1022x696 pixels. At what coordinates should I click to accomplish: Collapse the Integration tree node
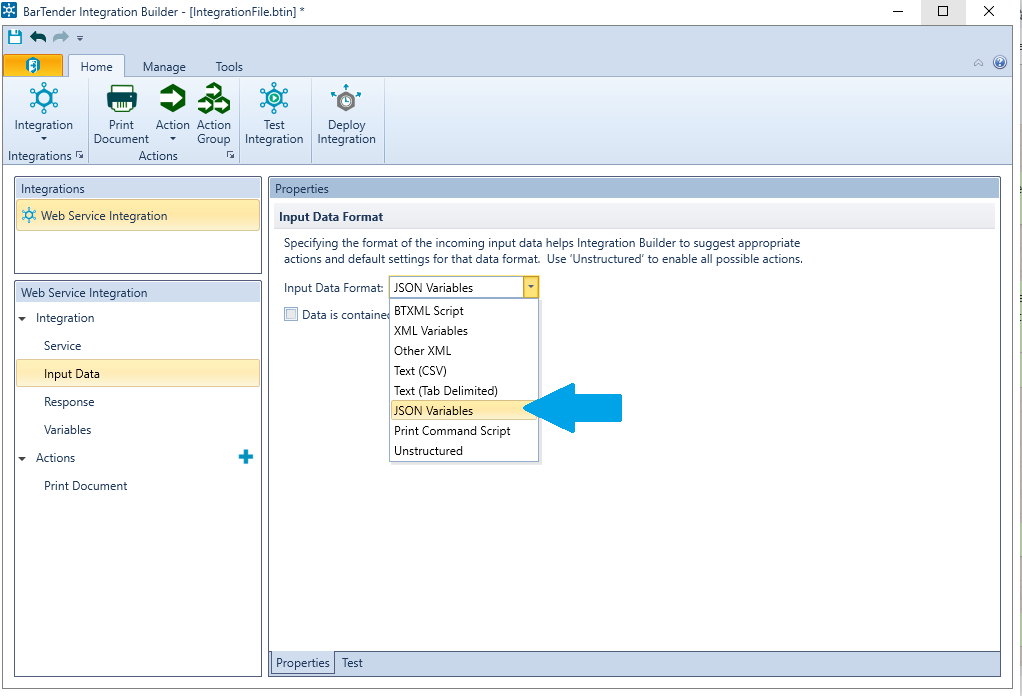(23, 319)
